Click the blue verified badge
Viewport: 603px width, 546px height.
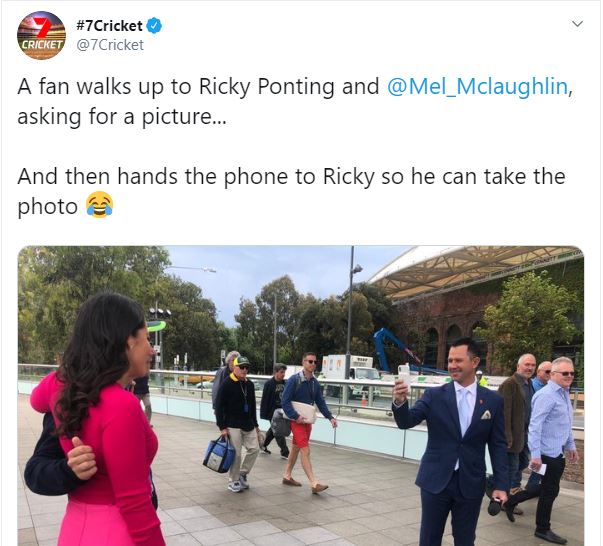click(x=154, y=25)
